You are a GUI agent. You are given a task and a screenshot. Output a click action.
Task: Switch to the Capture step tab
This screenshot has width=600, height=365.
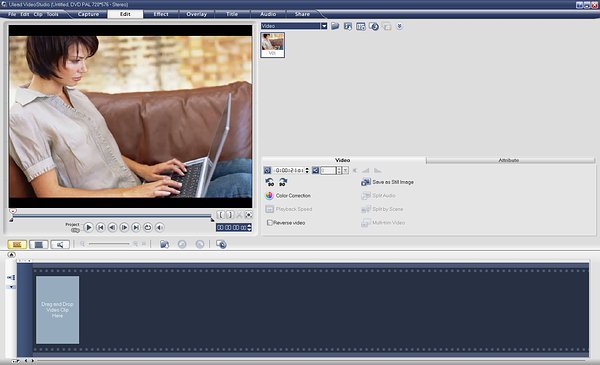pos(88,14)
